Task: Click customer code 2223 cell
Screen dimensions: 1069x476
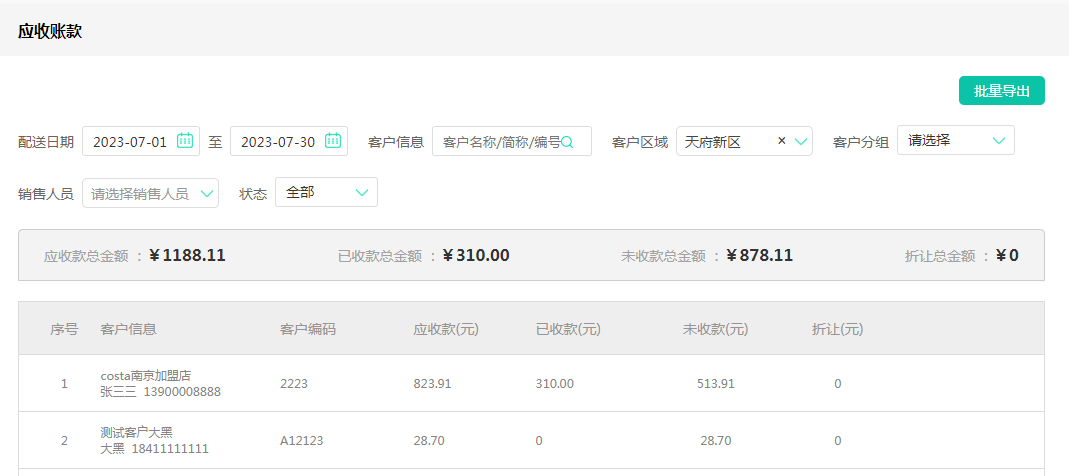Action: (x=294, y=384)
